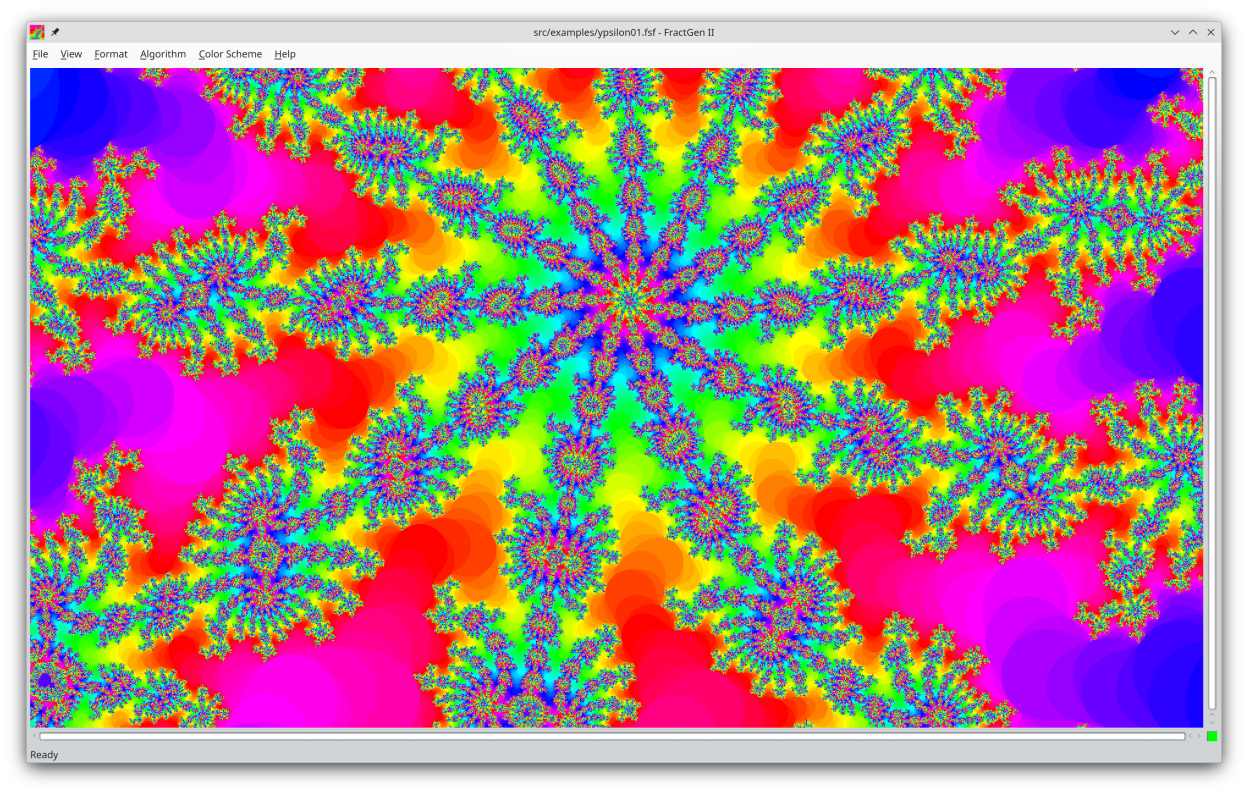Click the green status indicator square

pyautogui.click(x=1212, y=736)
